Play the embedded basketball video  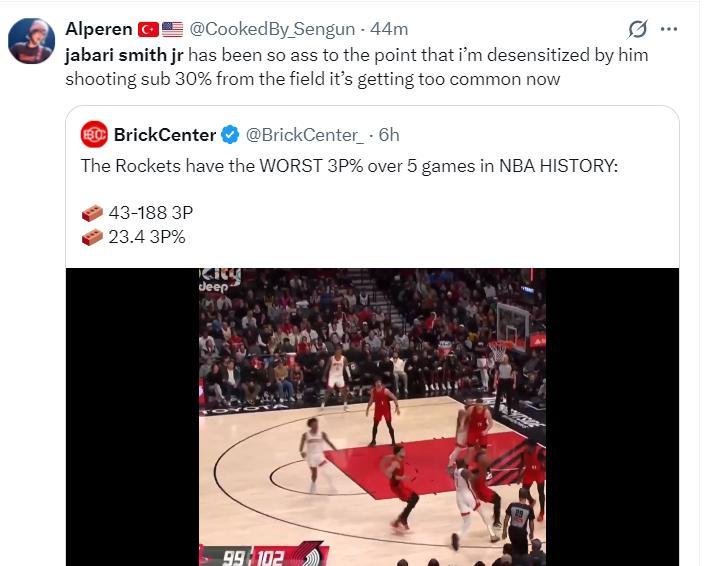[372, 417]
